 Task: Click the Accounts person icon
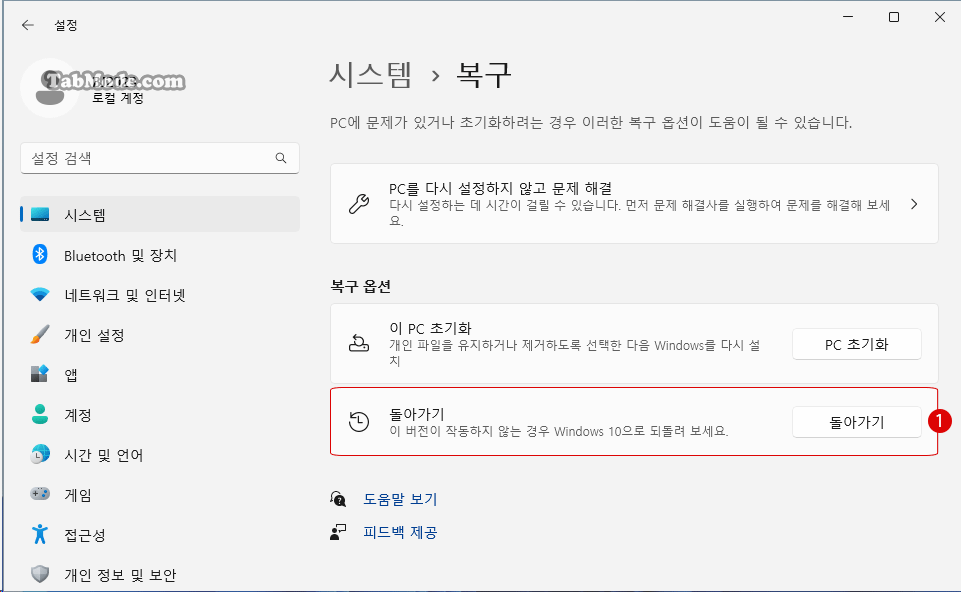[x=40, y=414]
